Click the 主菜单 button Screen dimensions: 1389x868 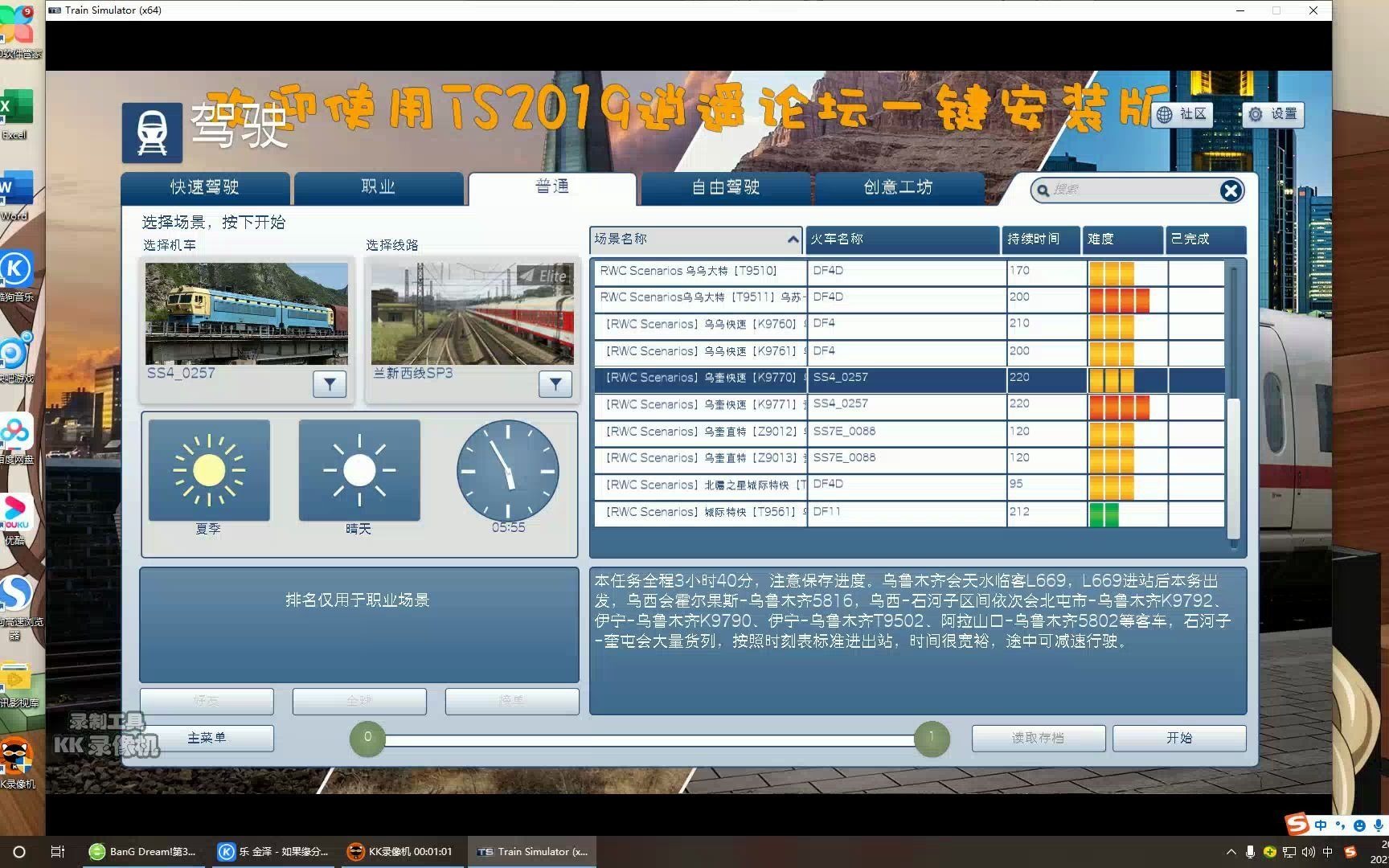tap(207, 738)
